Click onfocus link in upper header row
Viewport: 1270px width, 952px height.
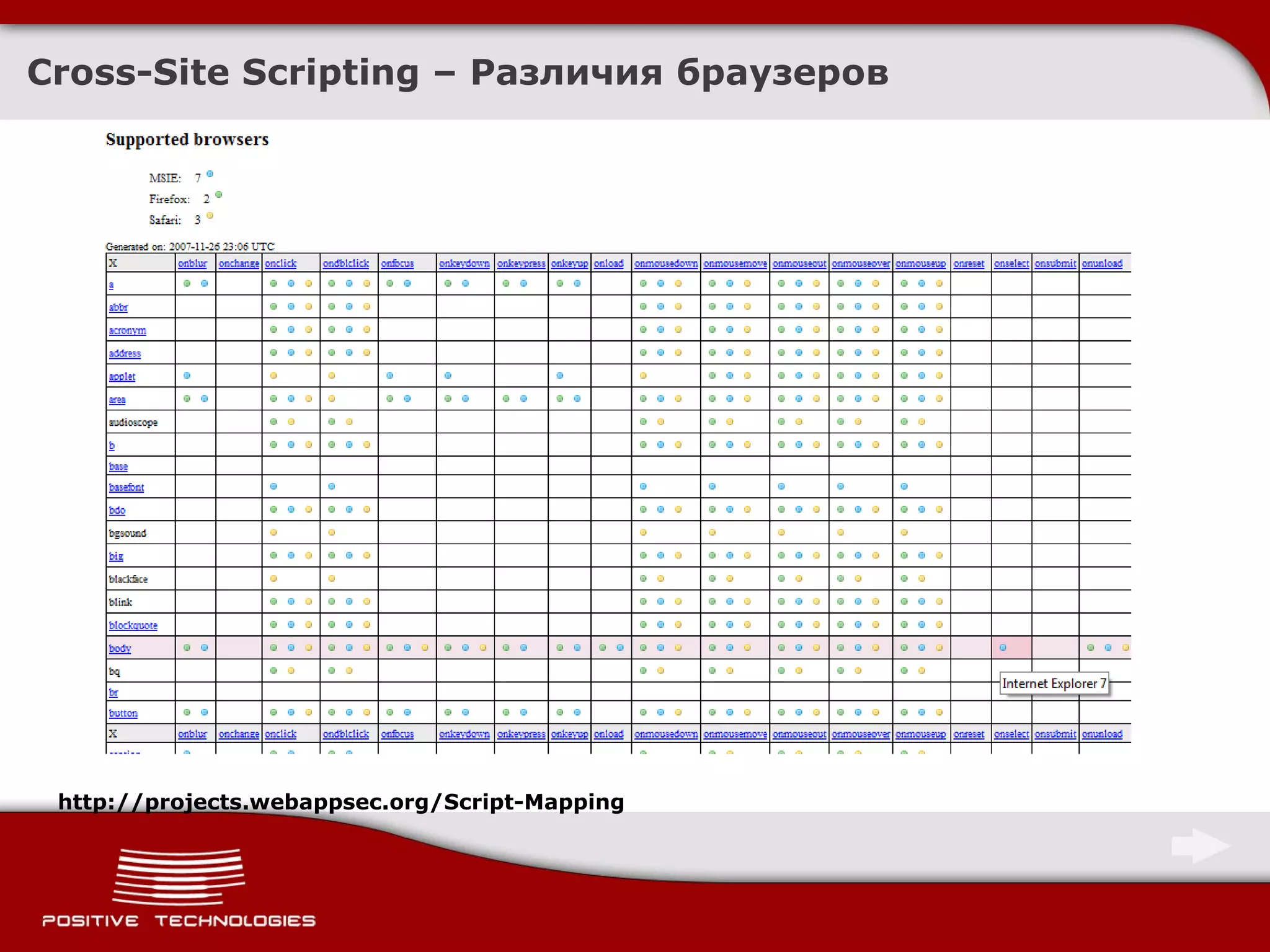click(x=397, y=263)
